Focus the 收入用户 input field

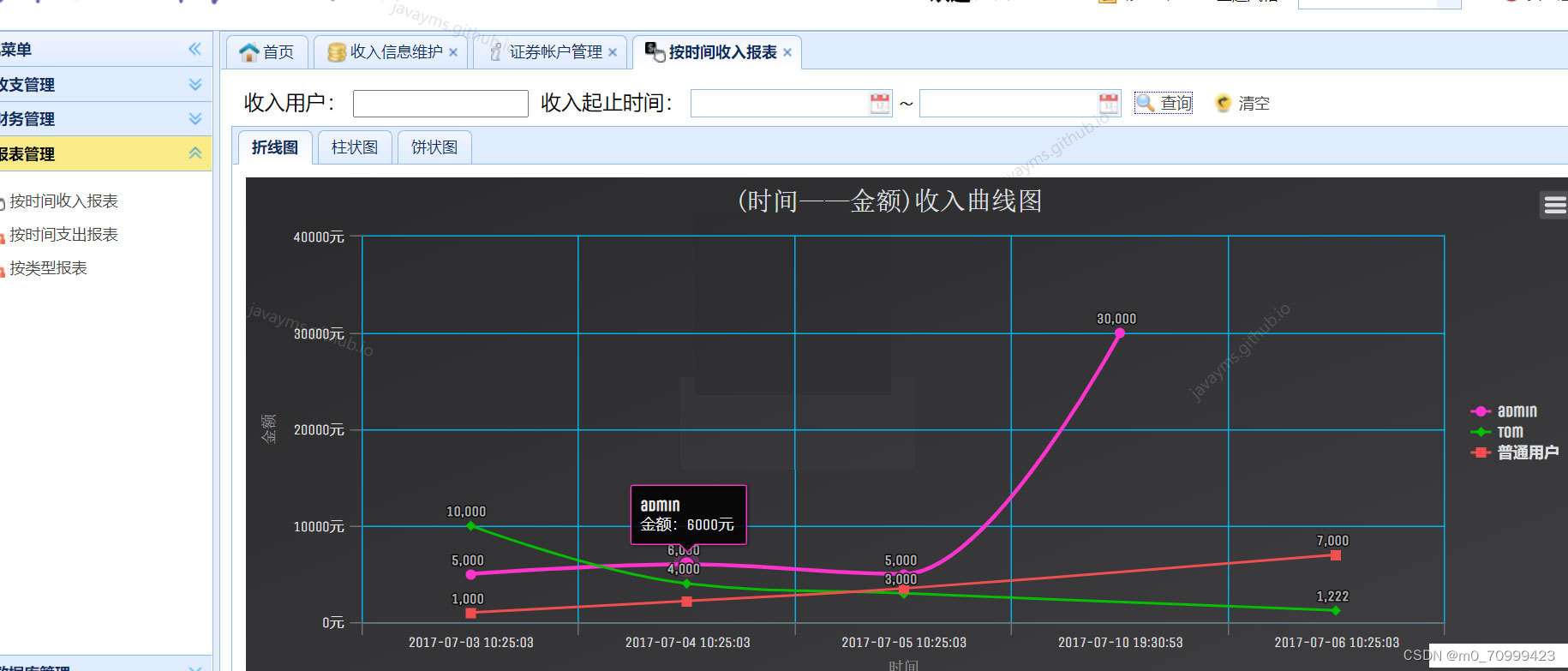(x=440, y=104)
